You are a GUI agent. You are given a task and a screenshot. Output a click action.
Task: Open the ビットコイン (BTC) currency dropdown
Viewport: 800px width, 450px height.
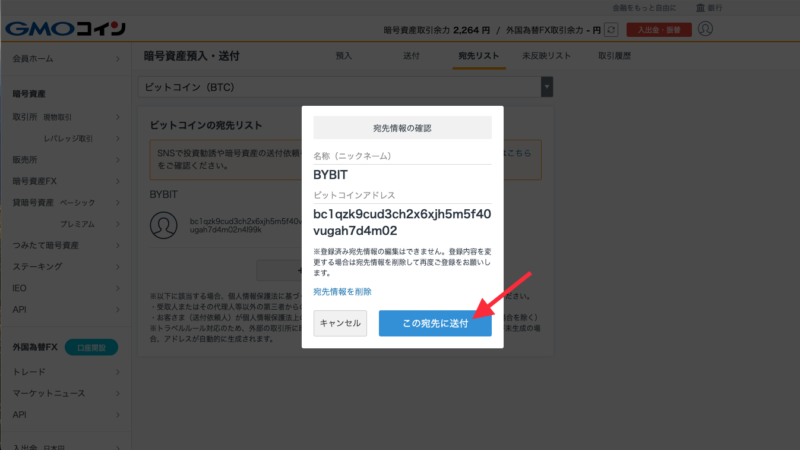click(x=345, y=87)
